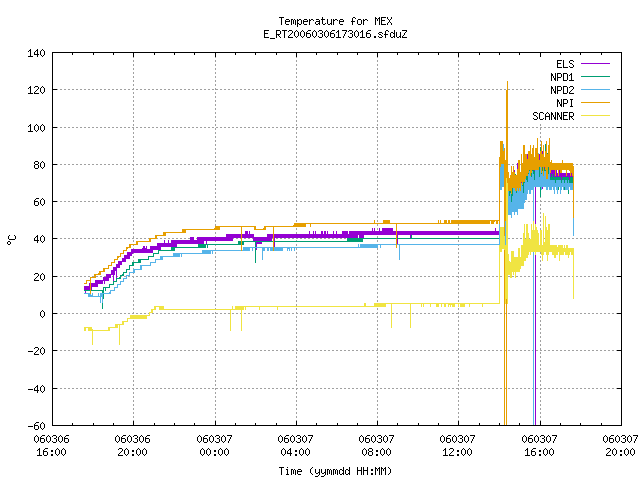
Task: Click the purple ELS legend line sample
Action: click(x=595, y=64)
